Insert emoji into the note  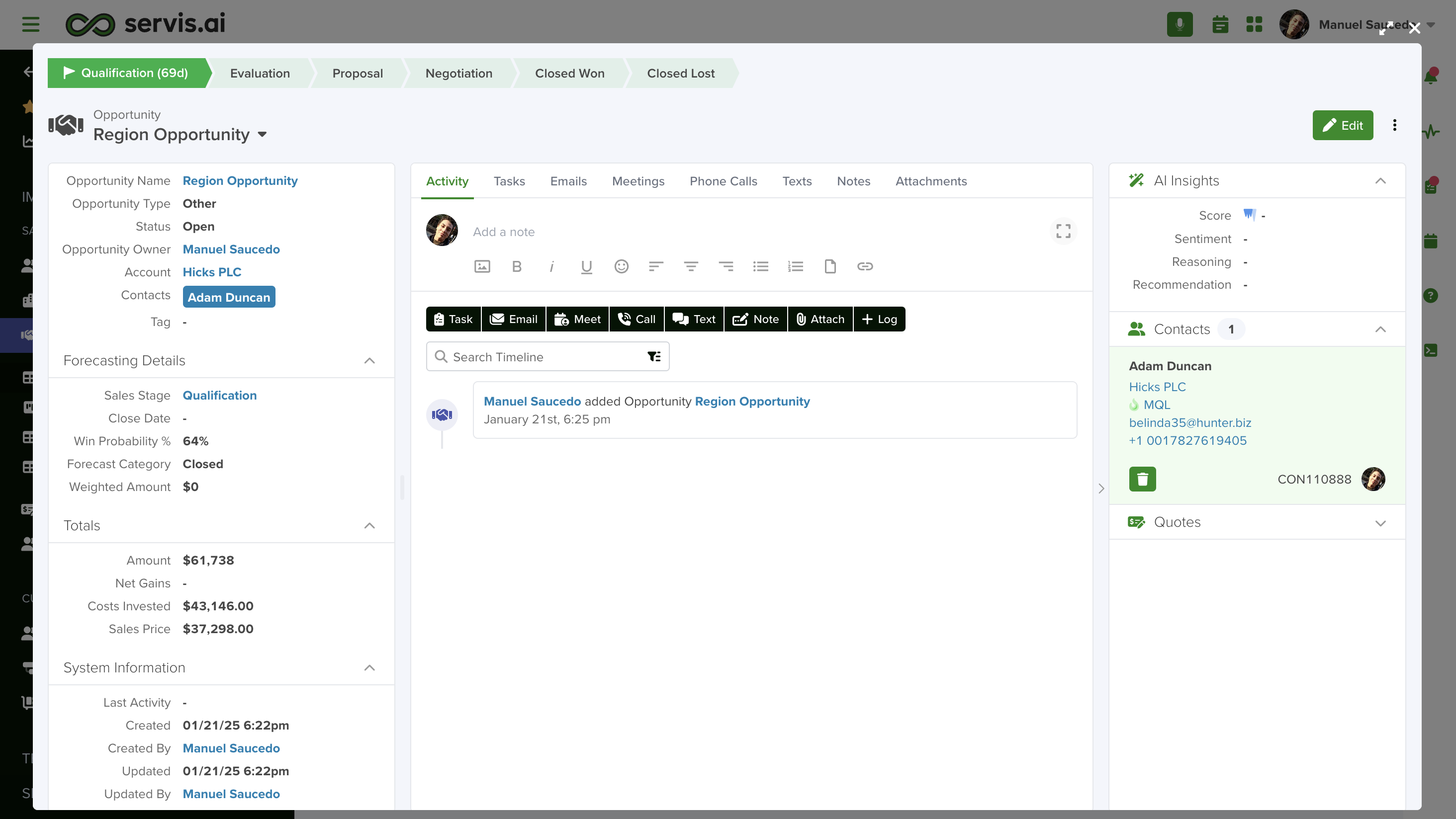pyautogui.click(x=621, y=266)
